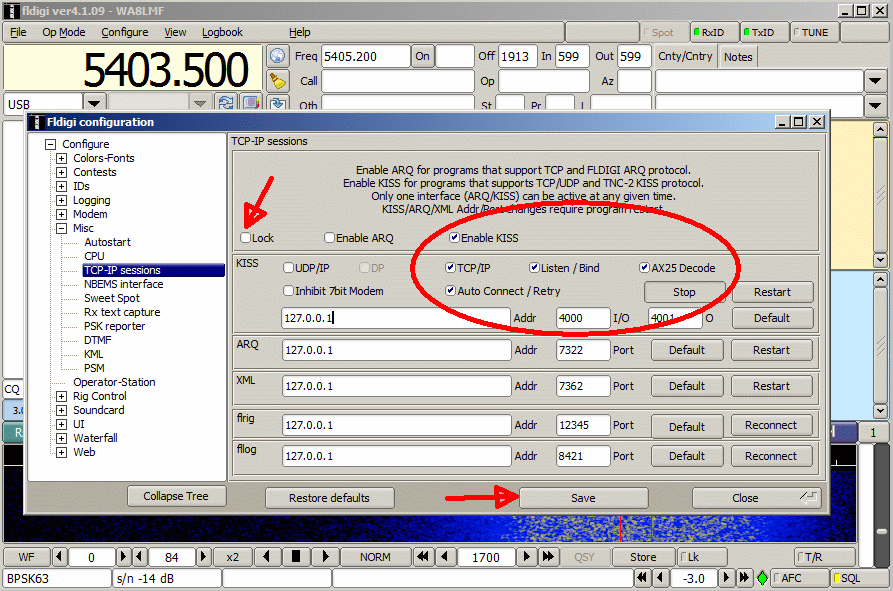Toggle the AX25 Decode checkbox
The image size is (893, 591).
(645, 268)
